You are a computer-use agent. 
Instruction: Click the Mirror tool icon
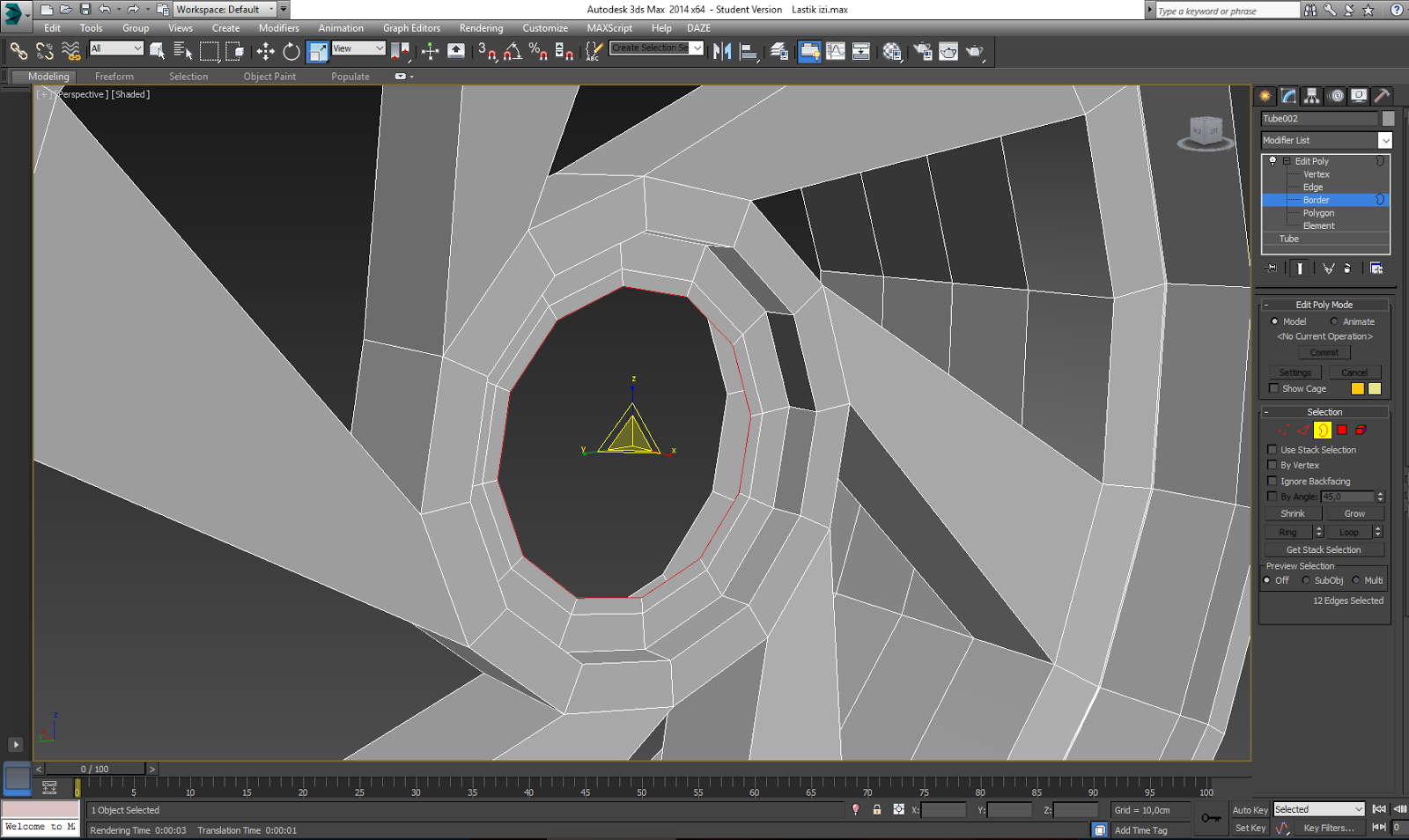[722, 52]
